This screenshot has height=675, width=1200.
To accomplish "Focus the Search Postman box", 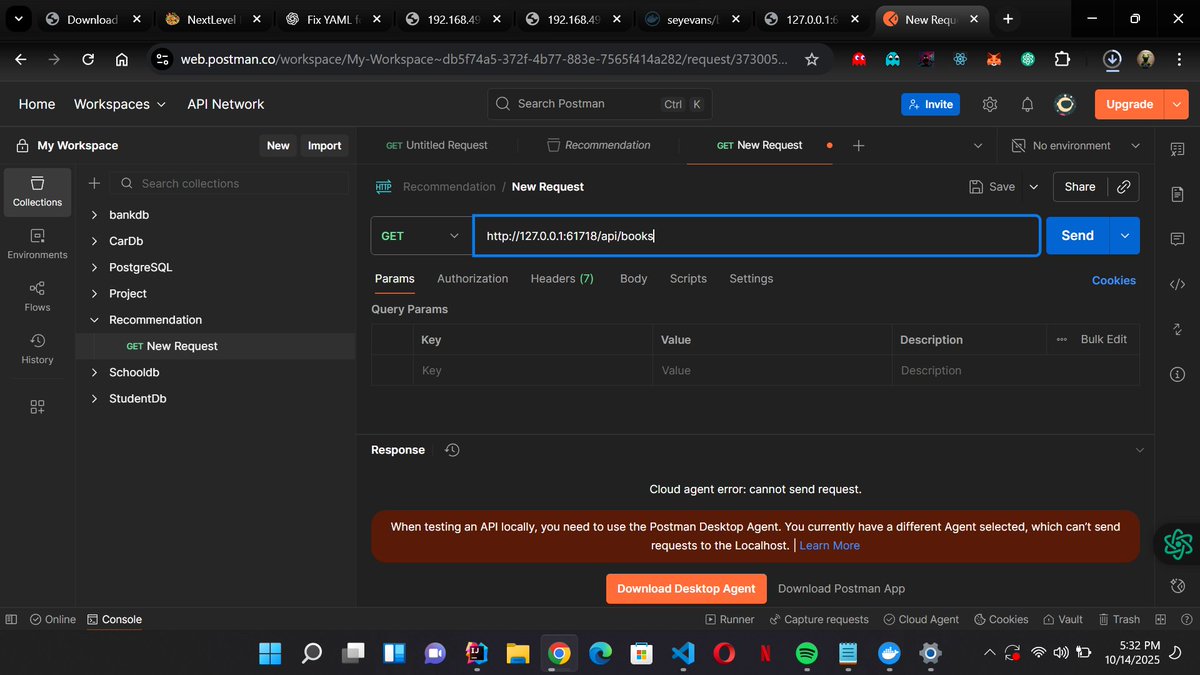I will click(x=600, y=104).
